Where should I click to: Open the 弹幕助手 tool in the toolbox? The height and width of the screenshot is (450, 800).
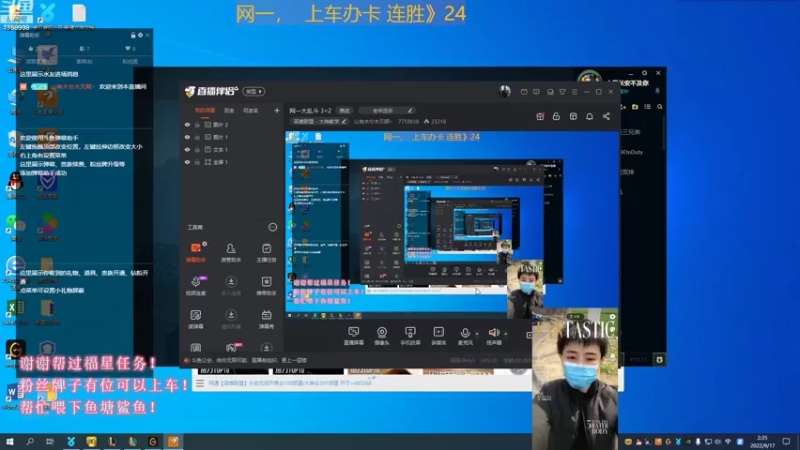pos(195,253)
